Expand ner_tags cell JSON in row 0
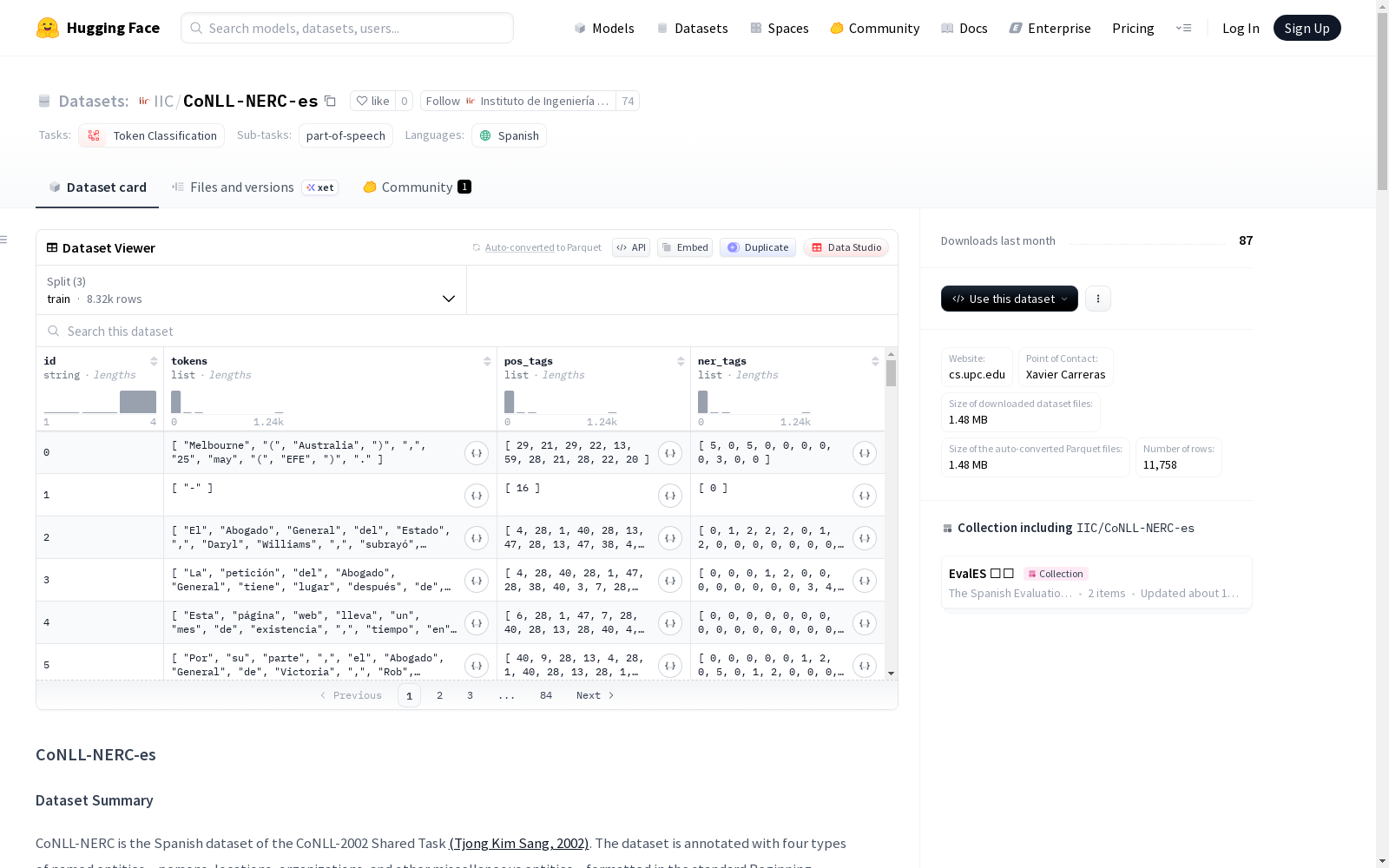 tap(865, 453)
